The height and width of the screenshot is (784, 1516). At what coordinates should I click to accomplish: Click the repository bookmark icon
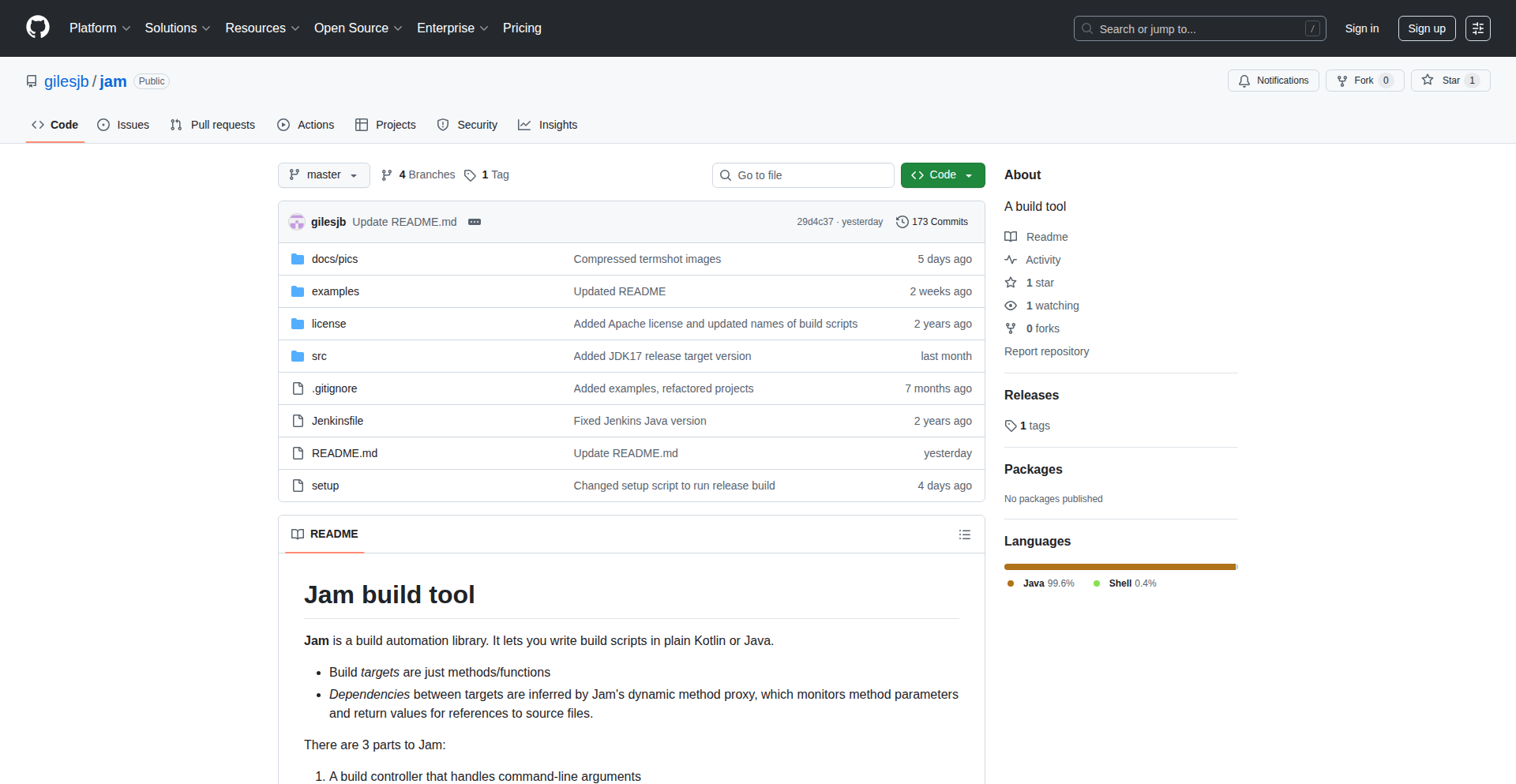(31, 81)
